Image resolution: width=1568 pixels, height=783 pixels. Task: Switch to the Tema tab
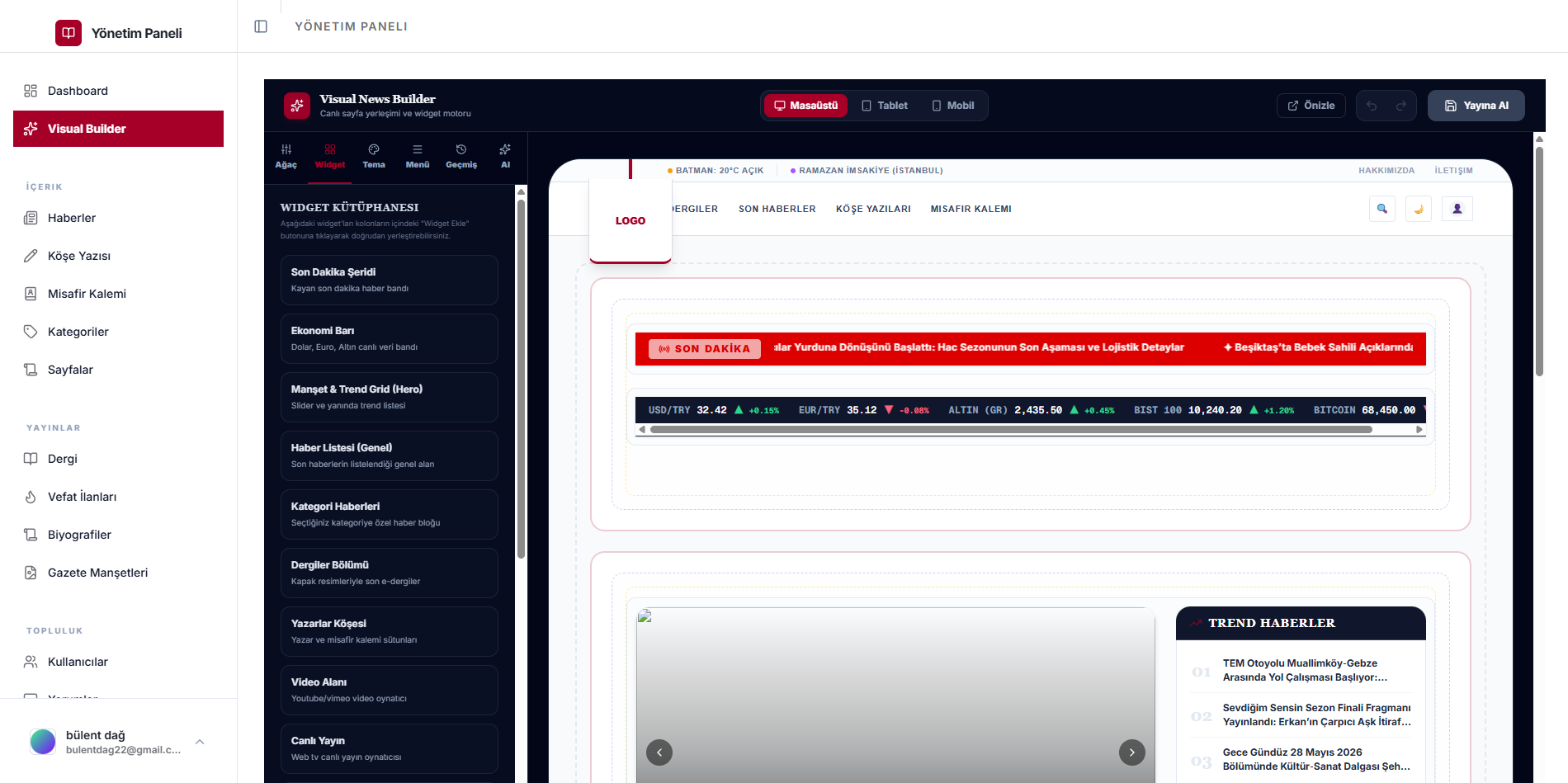click(374, 157)
